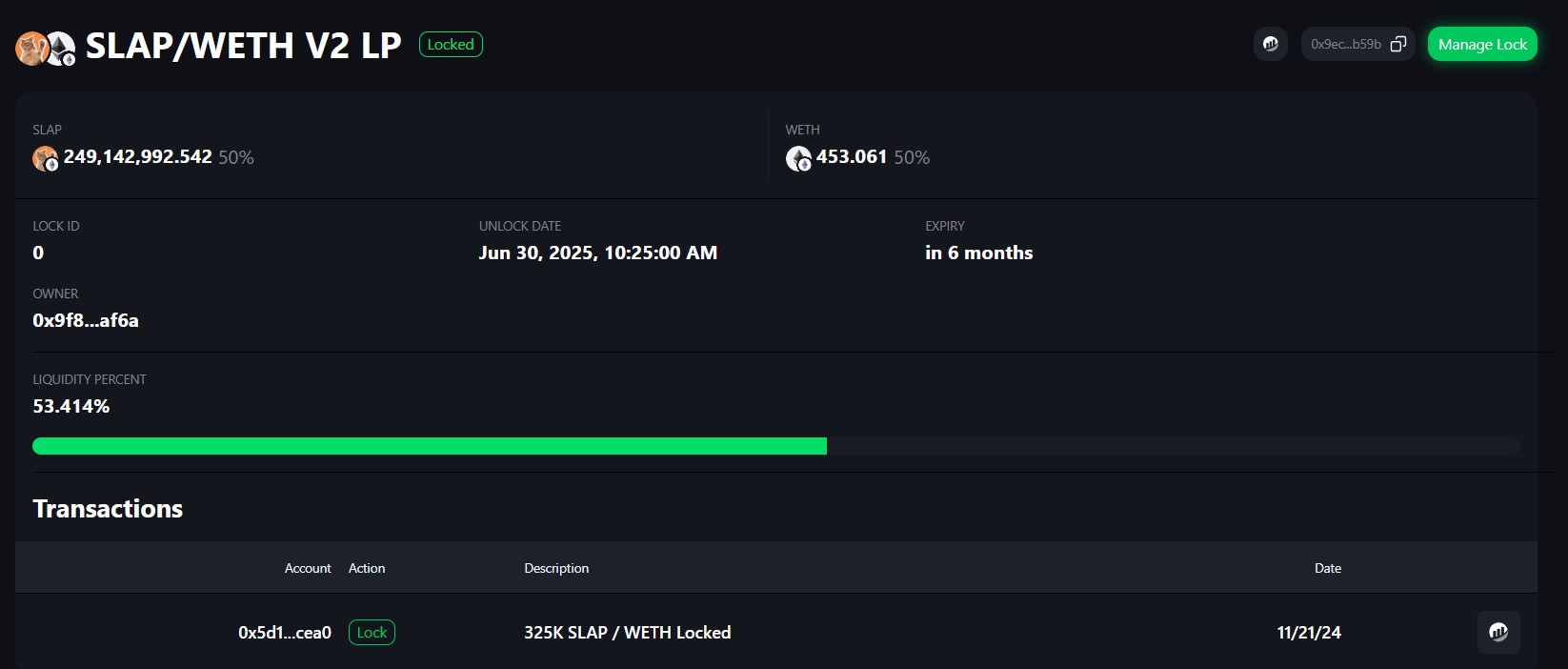Click the Account column header
Viewport: 1568px width, 669px height.
click(308, 568)
